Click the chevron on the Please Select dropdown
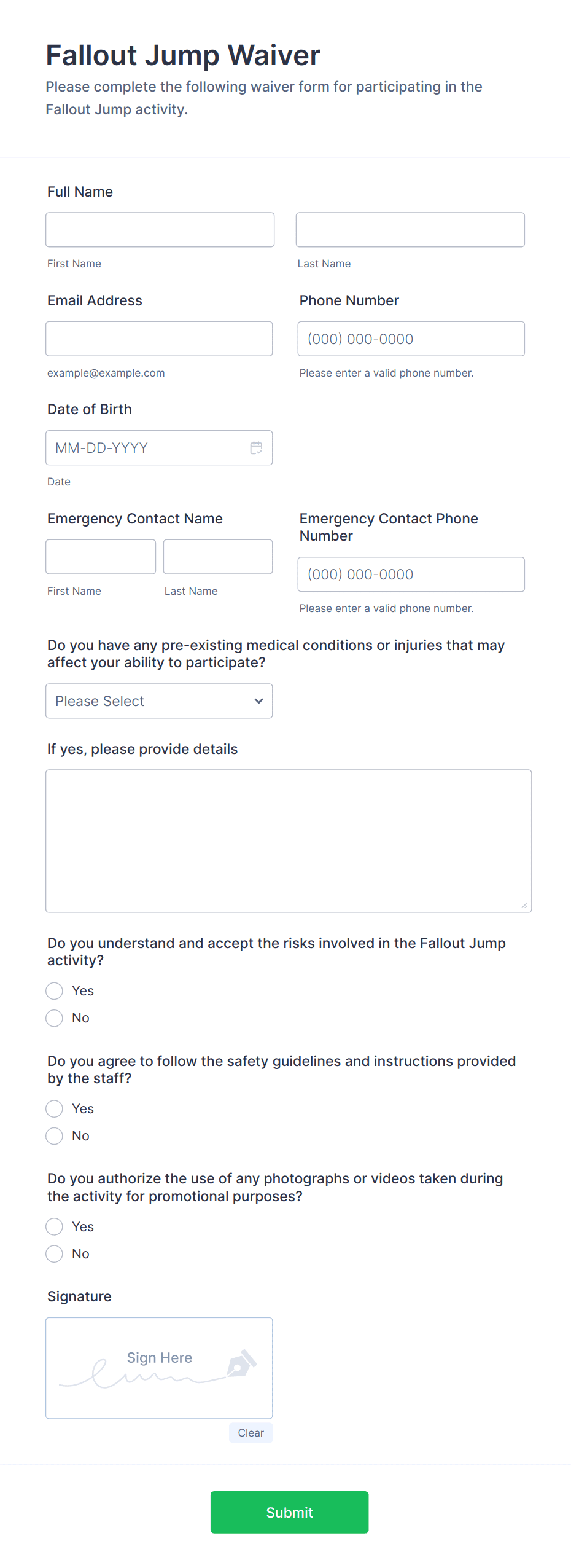The height and width of the screenshot is (1568, 571). [x=258, y=700]
